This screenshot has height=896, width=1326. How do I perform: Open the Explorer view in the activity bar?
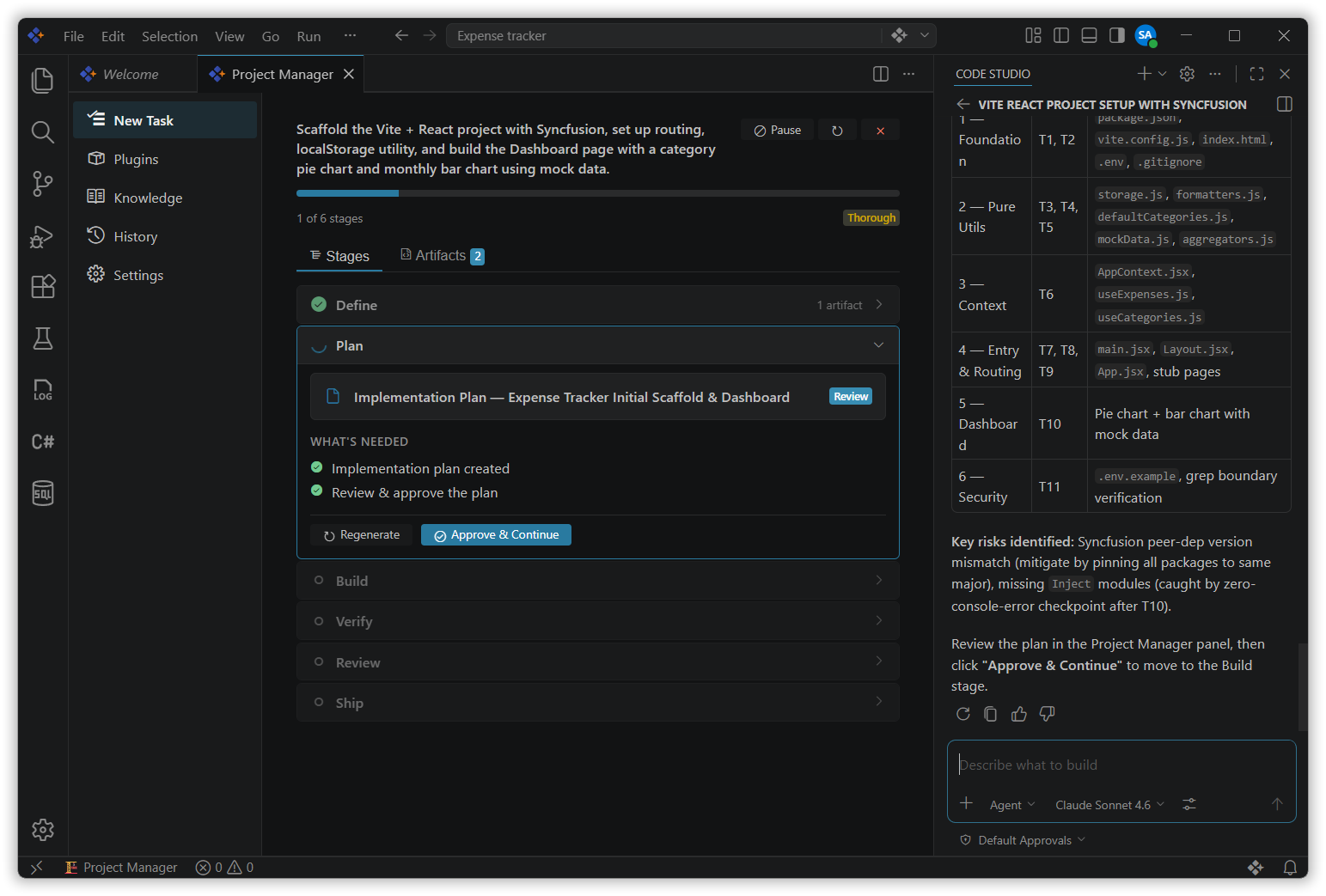pyautogui.click(x=42, y=80)
